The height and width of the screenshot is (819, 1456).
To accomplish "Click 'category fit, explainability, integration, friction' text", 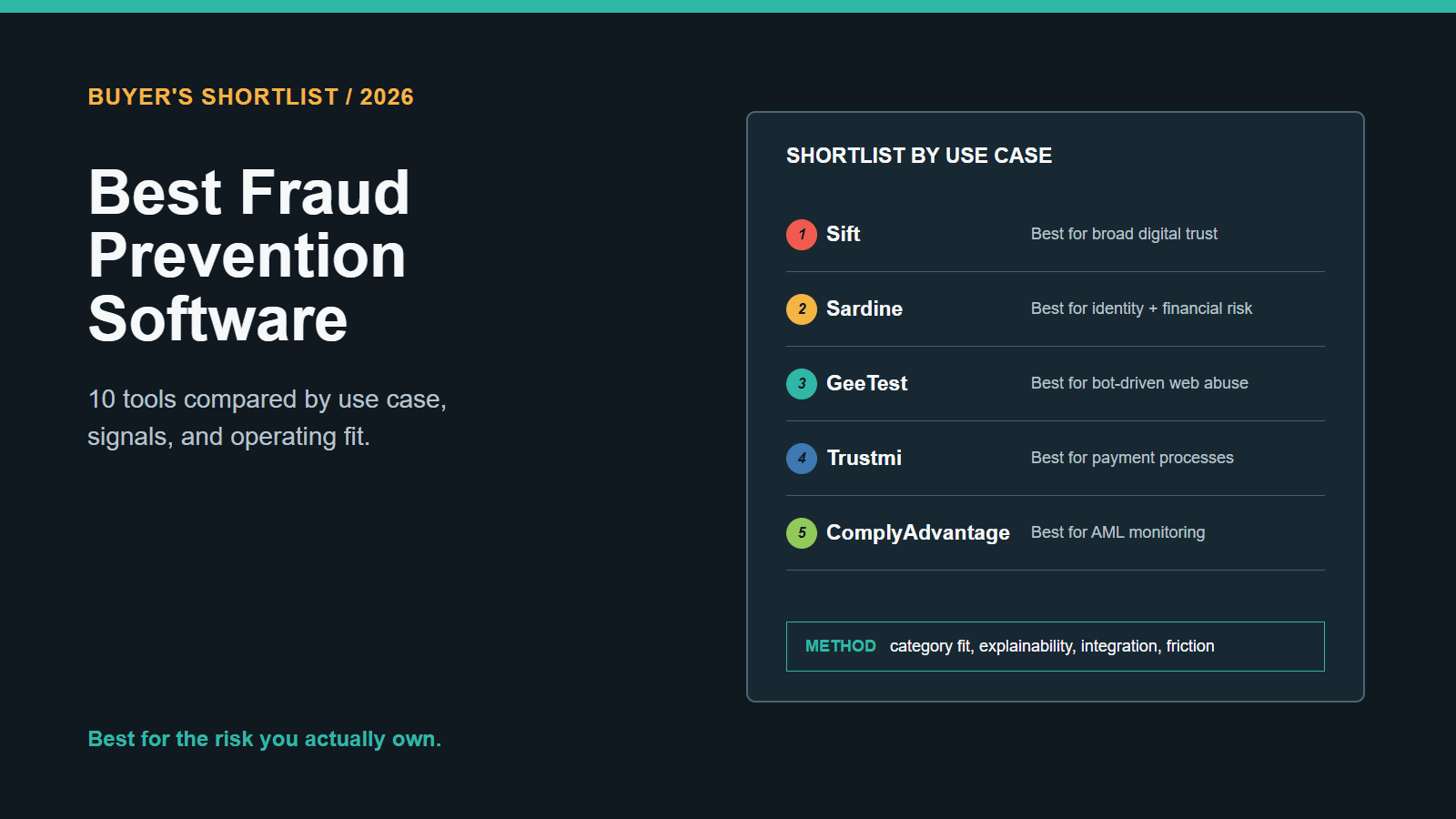I will pyautogui.click(x=1052, y=646).
